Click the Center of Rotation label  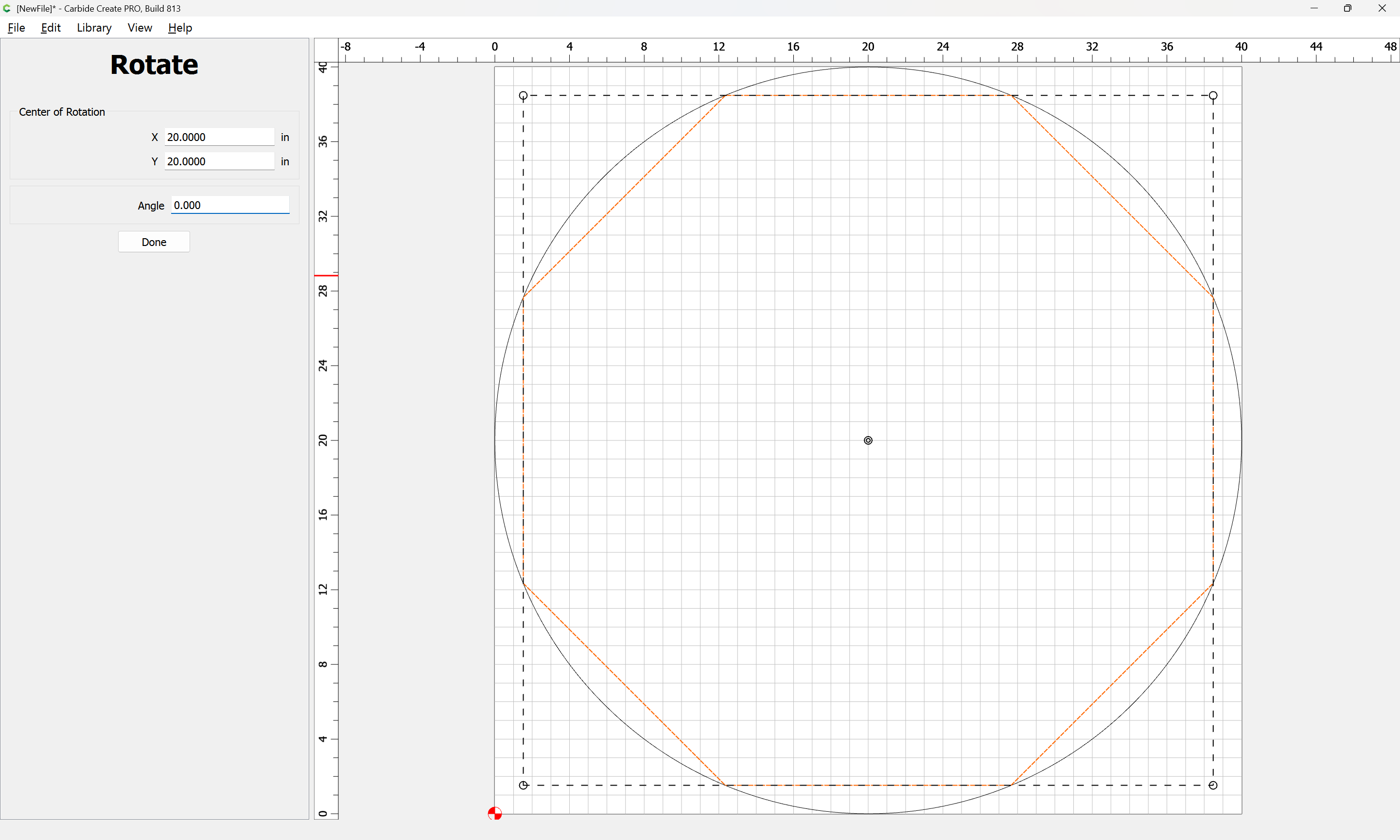[x=62, y=112]
